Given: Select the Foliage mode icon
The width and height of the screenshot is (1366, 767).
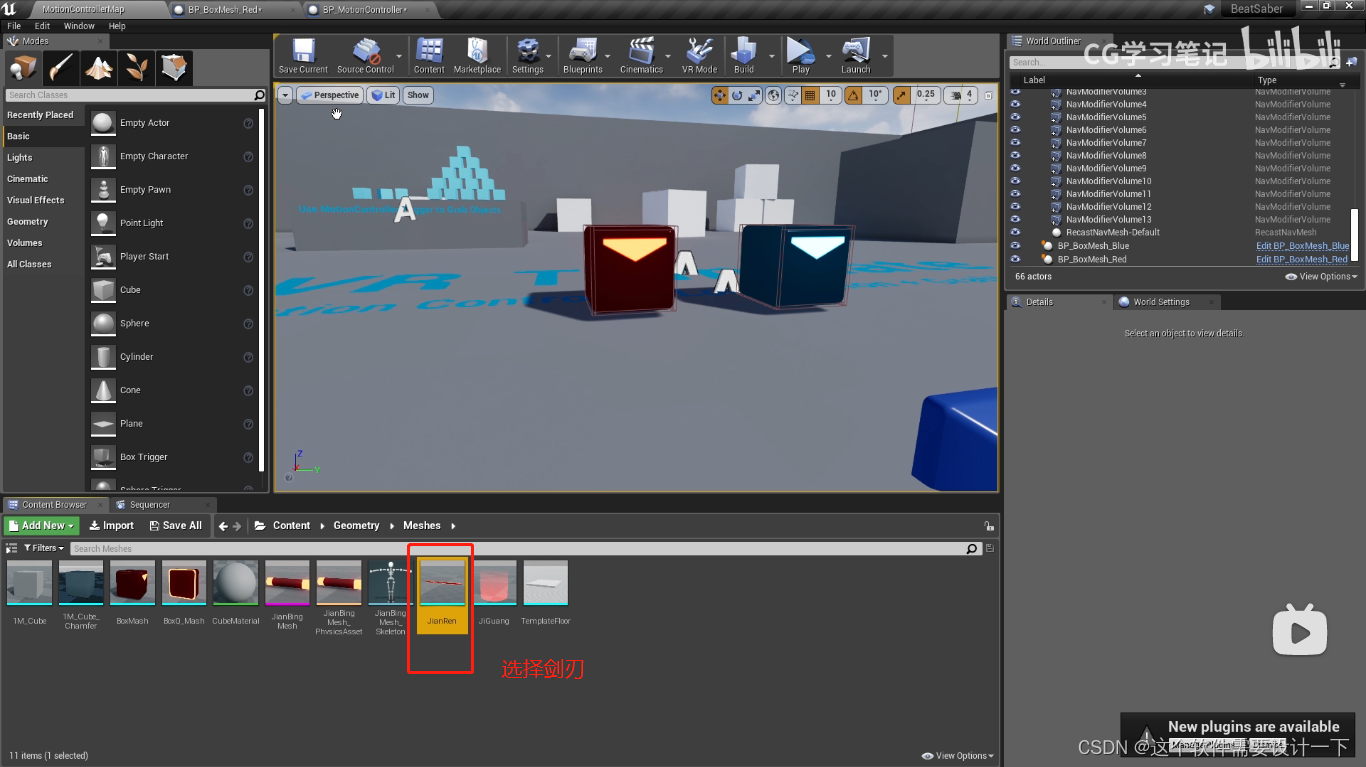Looking at the screenshot, I should 136,68.
